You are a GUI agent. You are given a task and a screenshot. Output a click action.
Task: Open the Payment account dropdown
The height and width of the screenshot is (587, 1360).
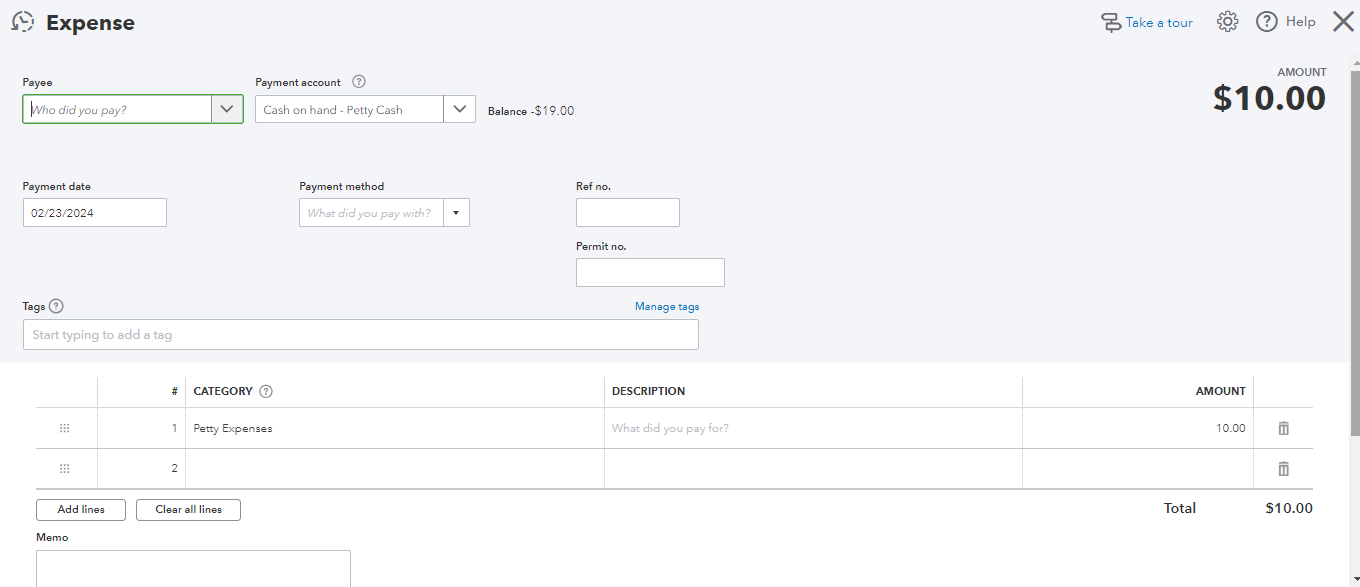[459, 109]
